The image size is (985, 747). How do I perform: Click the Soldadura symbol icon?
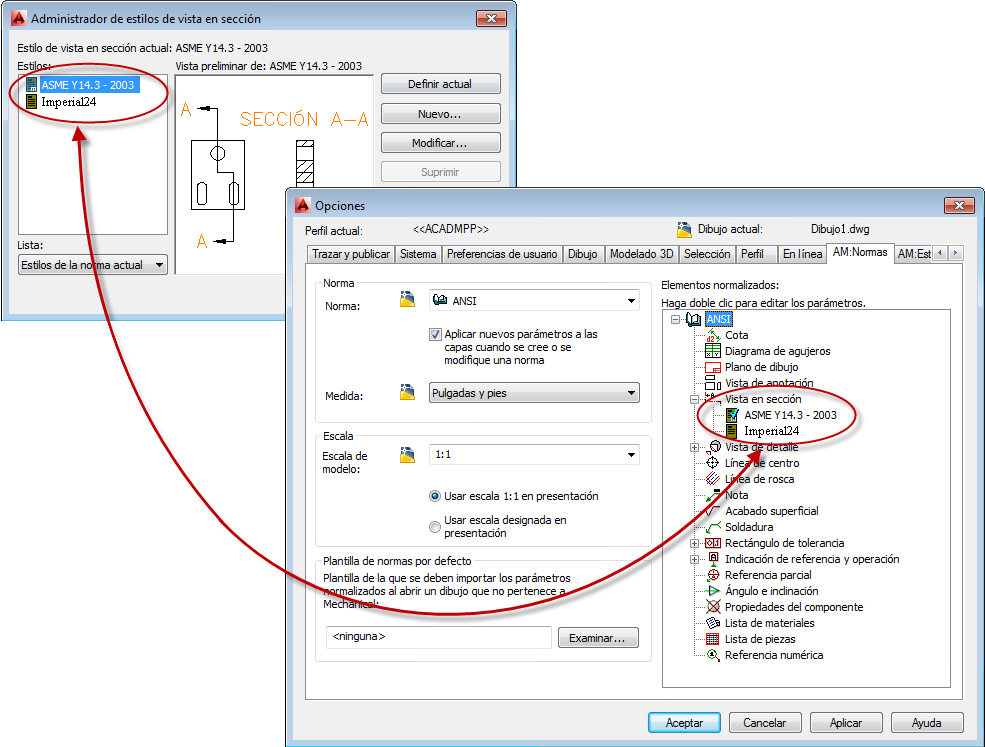click(713, 526)
